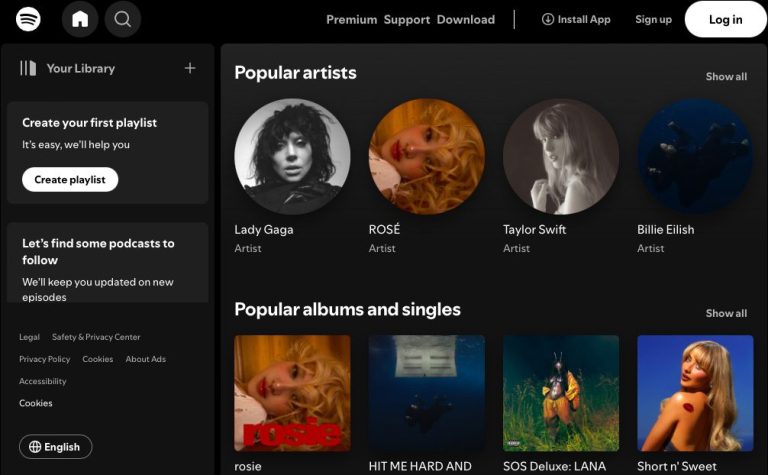This screenshot has height=475, width=768.
Task: Click the download icon beside Install App
Action: pyautogui.click(x=548, y=19)
